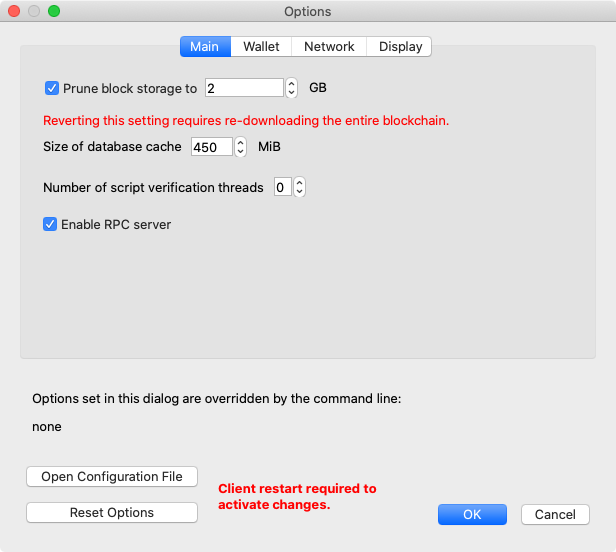This screenshot has width=616, height=552.
Task: Focus the database cache MiB field
Action: [212, 147]
